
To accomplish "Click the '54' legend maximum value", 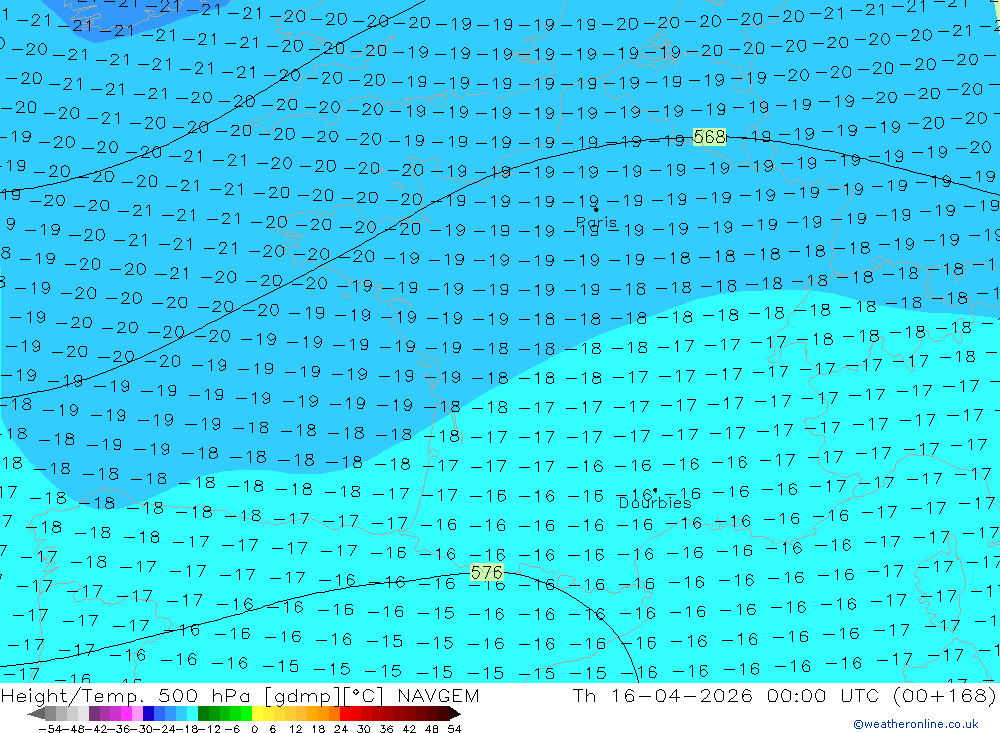I will click(x=454, y=729).
